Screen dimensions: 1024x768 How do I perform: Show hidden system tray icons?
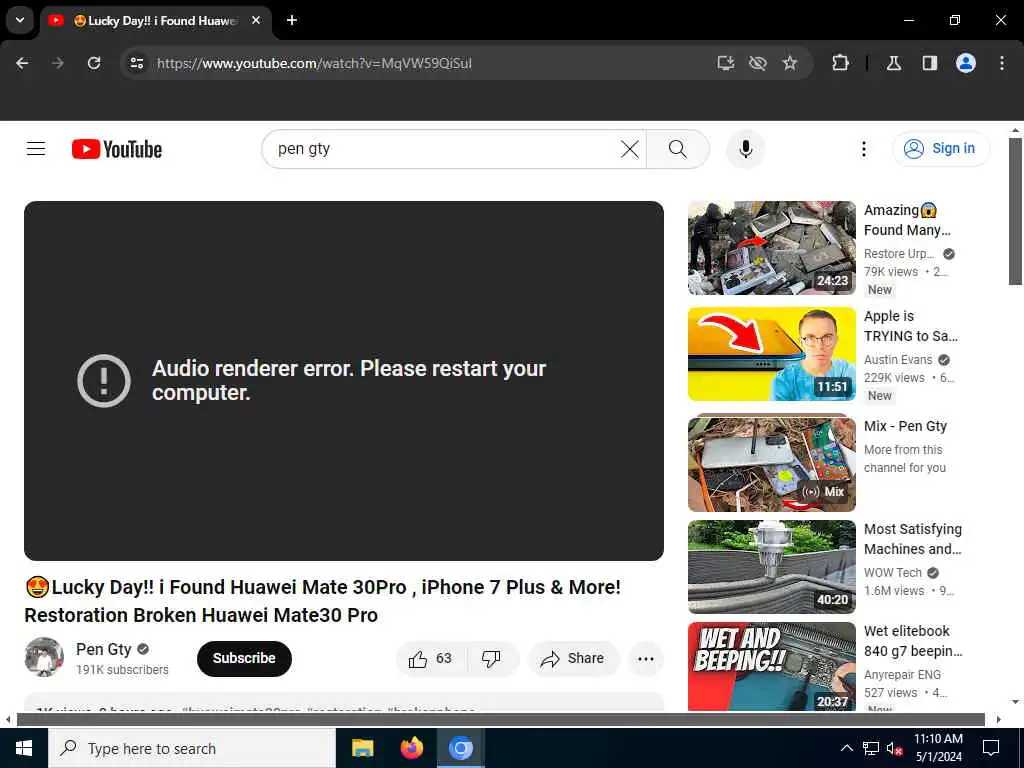[x=846, y=748]
